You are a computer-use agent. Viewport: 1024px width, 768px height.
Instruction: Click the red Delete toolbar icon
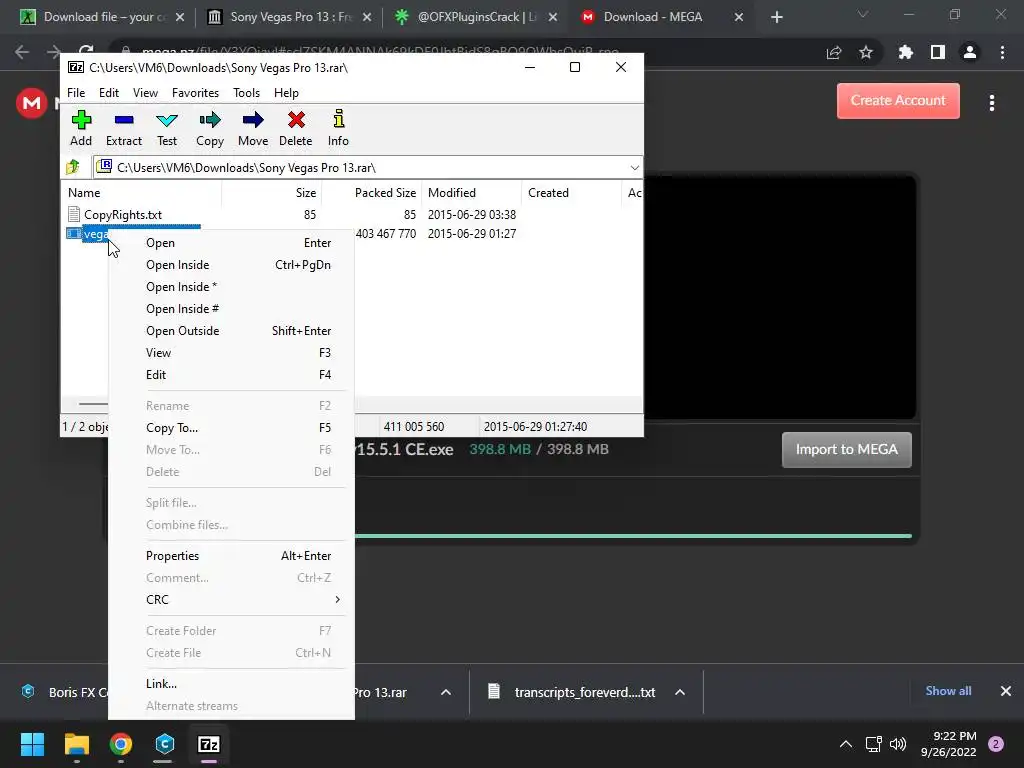click(296, 129)
